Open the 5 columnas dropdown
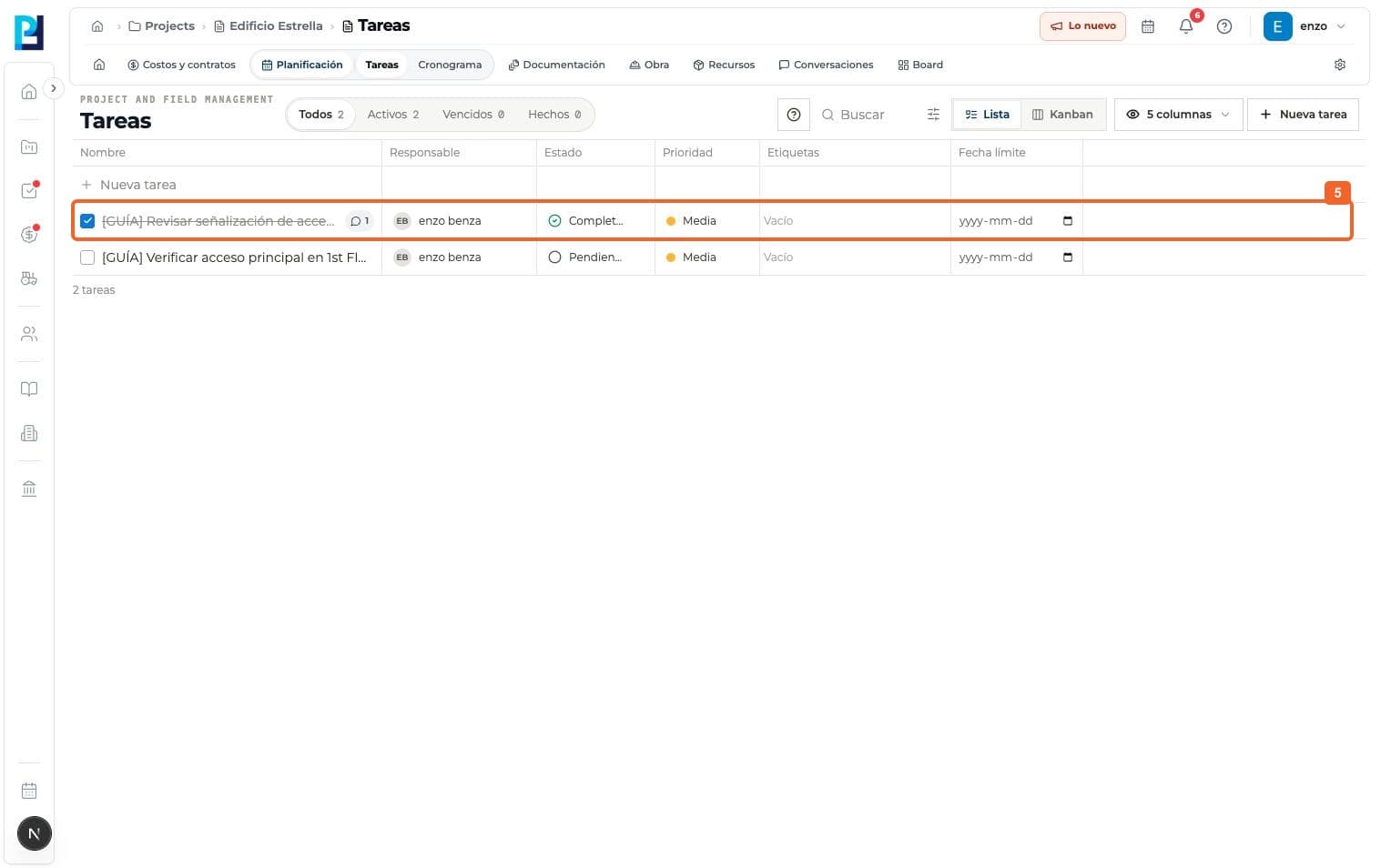Viewport: 1381px width, 868px height. (x=1178, y=115)
